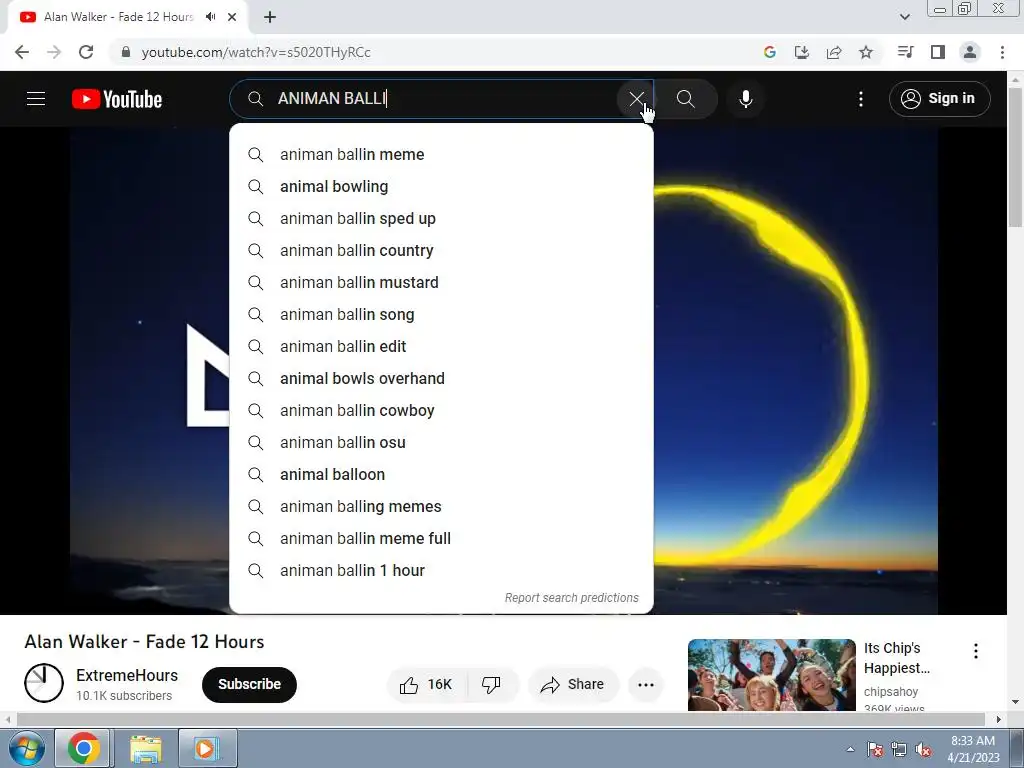This screenshot has width=1024, height=768.
Task: Choose suggestion 'animal bowling'
Action: (441, 187)
